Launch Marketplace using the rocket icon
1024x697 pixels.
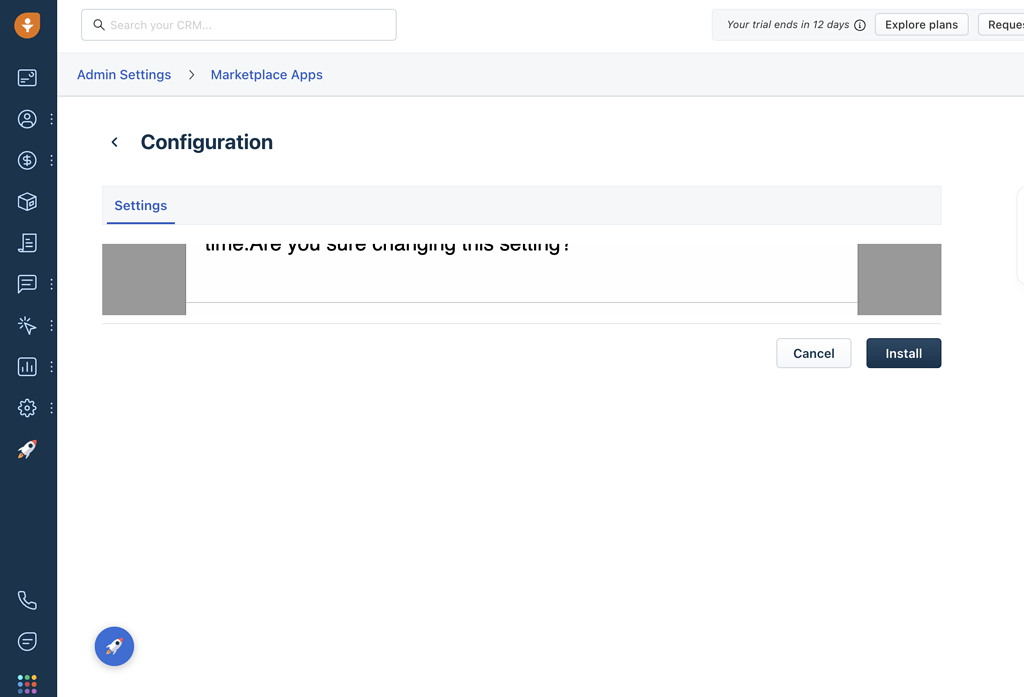27,449
